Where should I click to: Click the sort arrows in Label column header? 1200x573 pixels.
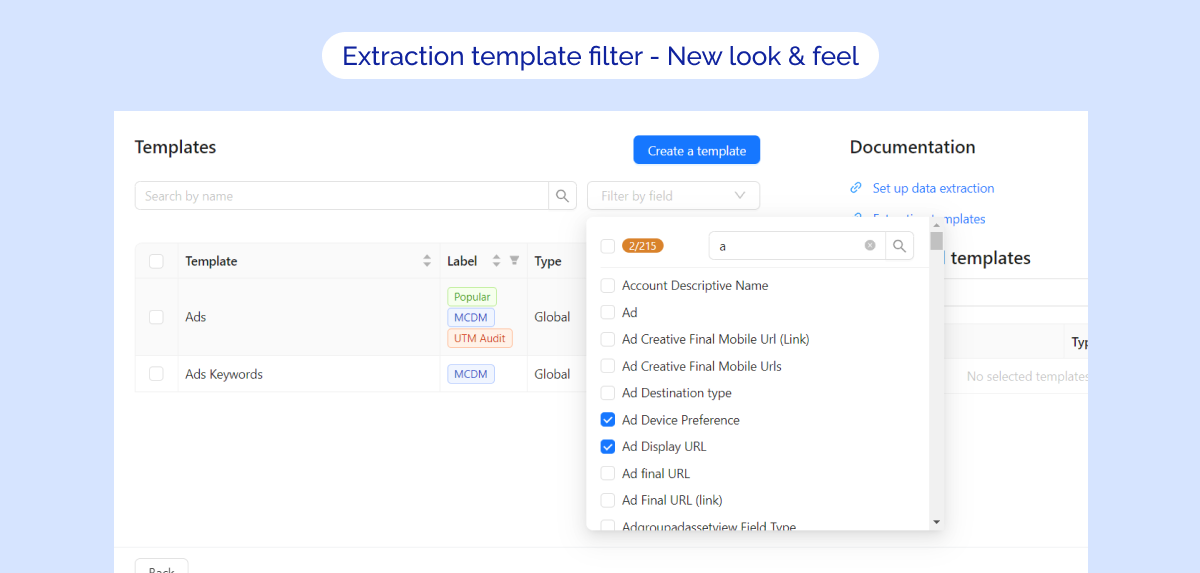tap(496, 261)
